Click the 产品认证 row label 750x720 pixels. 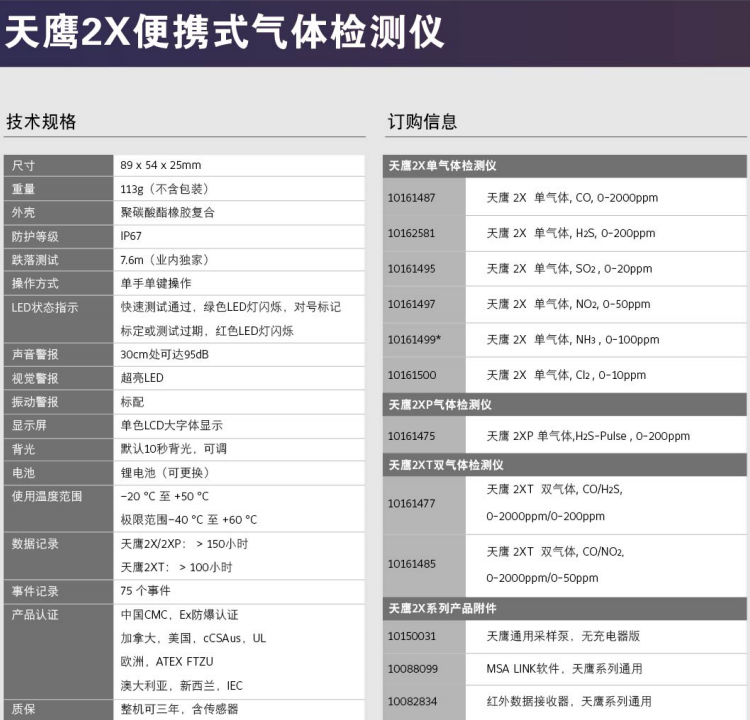35,614
